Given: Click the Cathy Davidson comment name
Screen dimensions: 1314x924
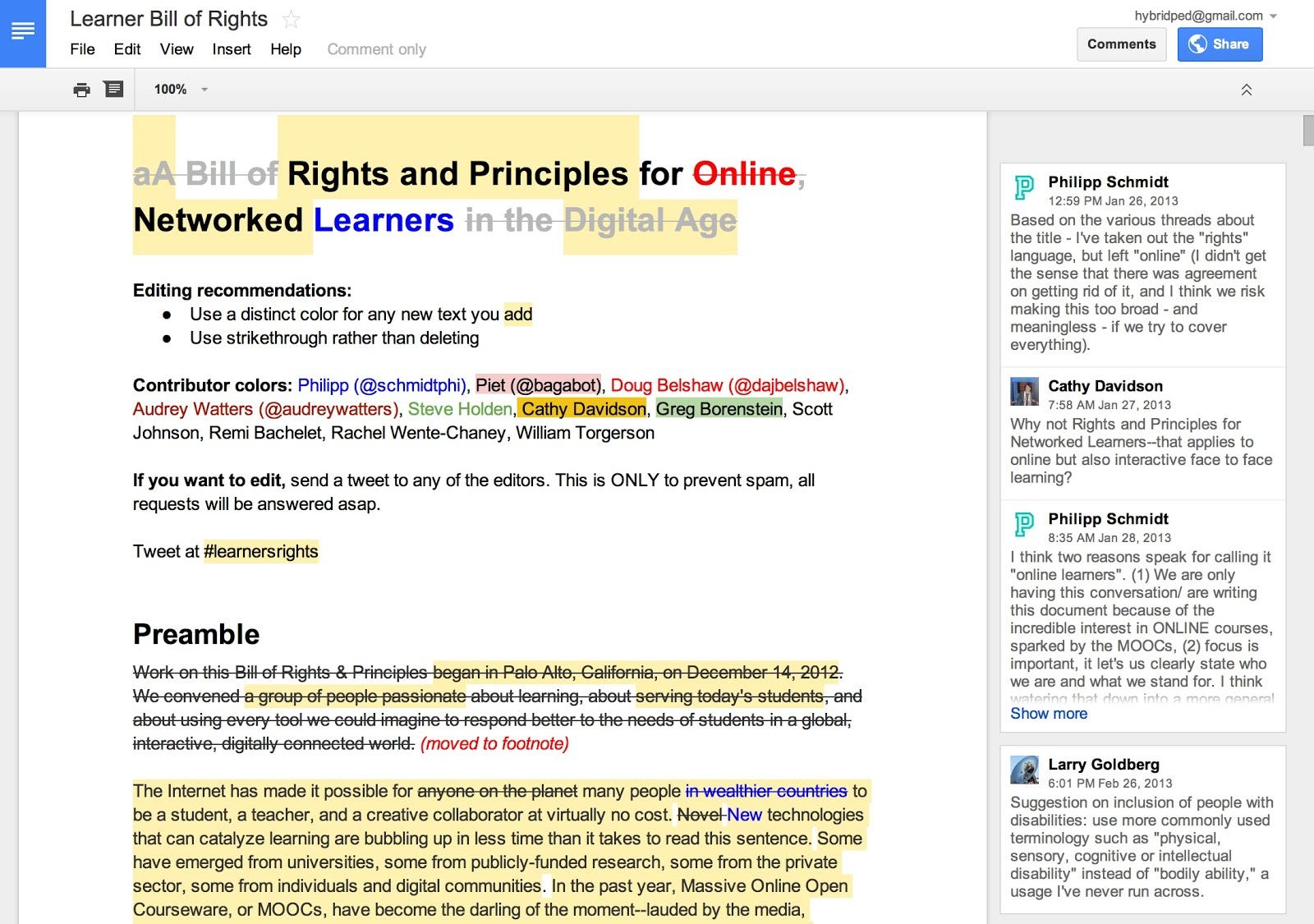Looking at the screenshot, I should tap(1105, 386).
